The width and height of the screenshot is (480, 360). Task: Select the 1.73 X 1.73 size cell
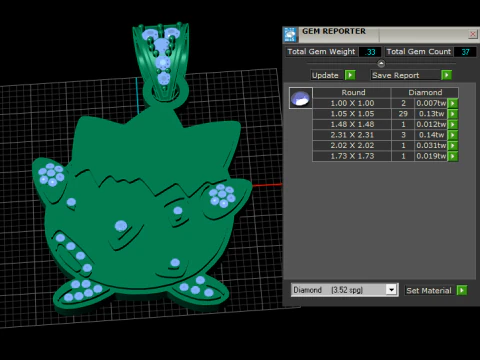352,156
